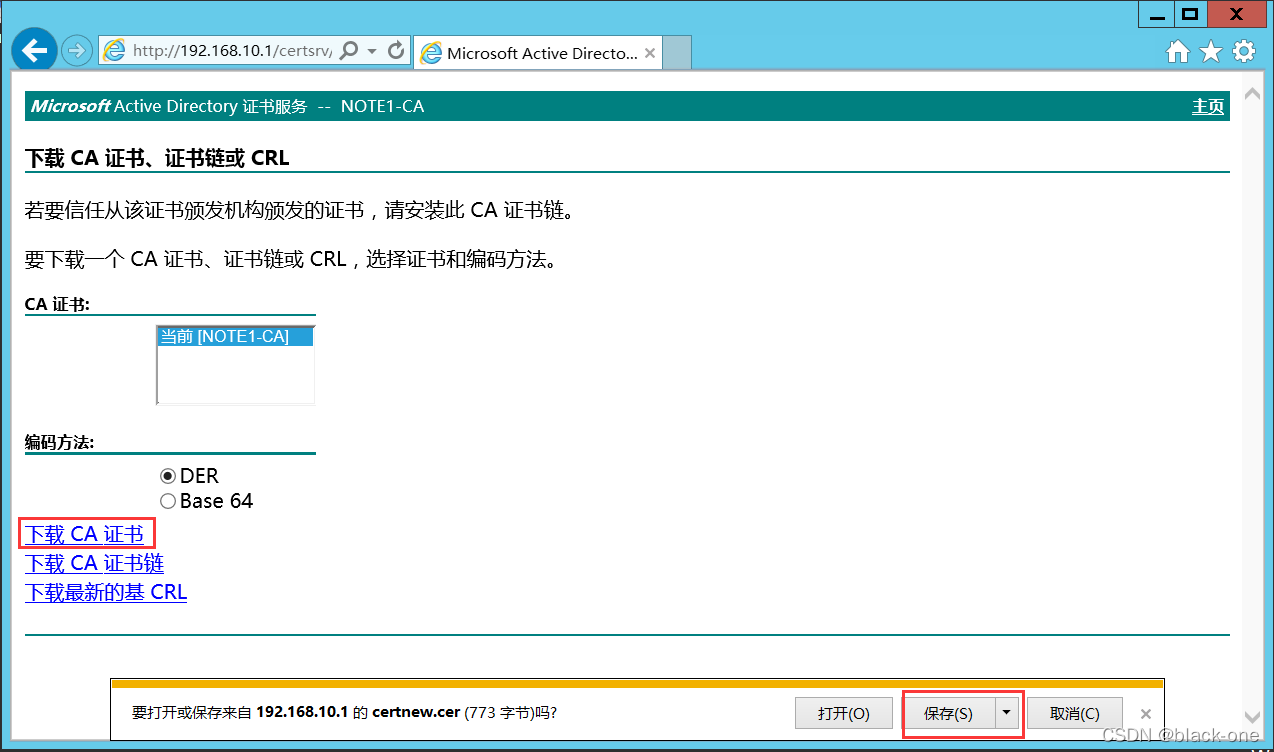Click the Internet Explorer icon in address bar
1274x752 pixels.
[115, 51]
